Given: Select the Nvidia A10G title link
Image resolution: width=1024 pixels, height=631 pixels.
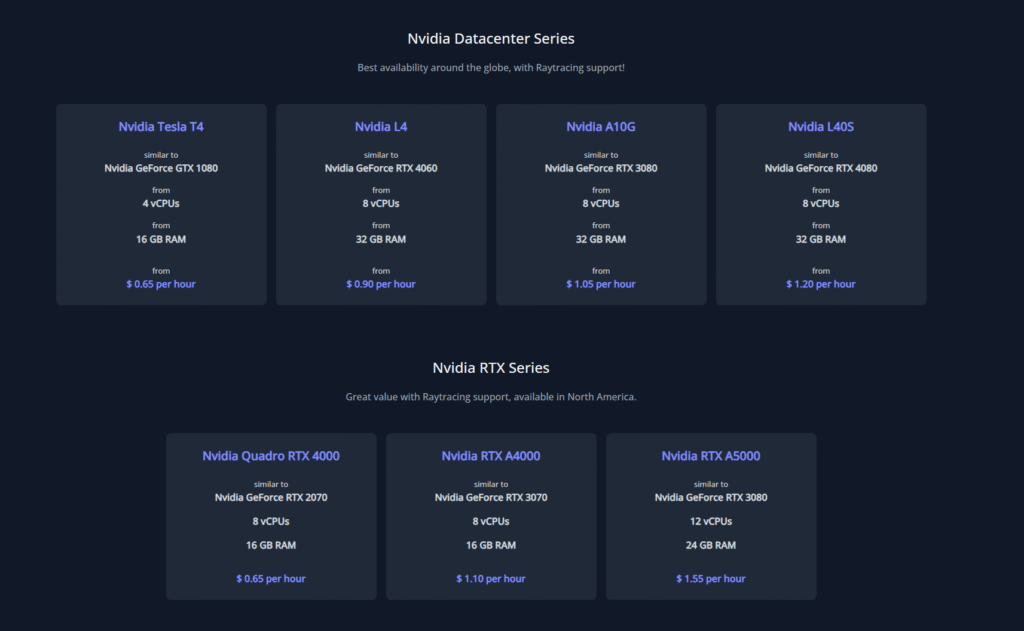Looking at the screenshot, I should [601, 127].
